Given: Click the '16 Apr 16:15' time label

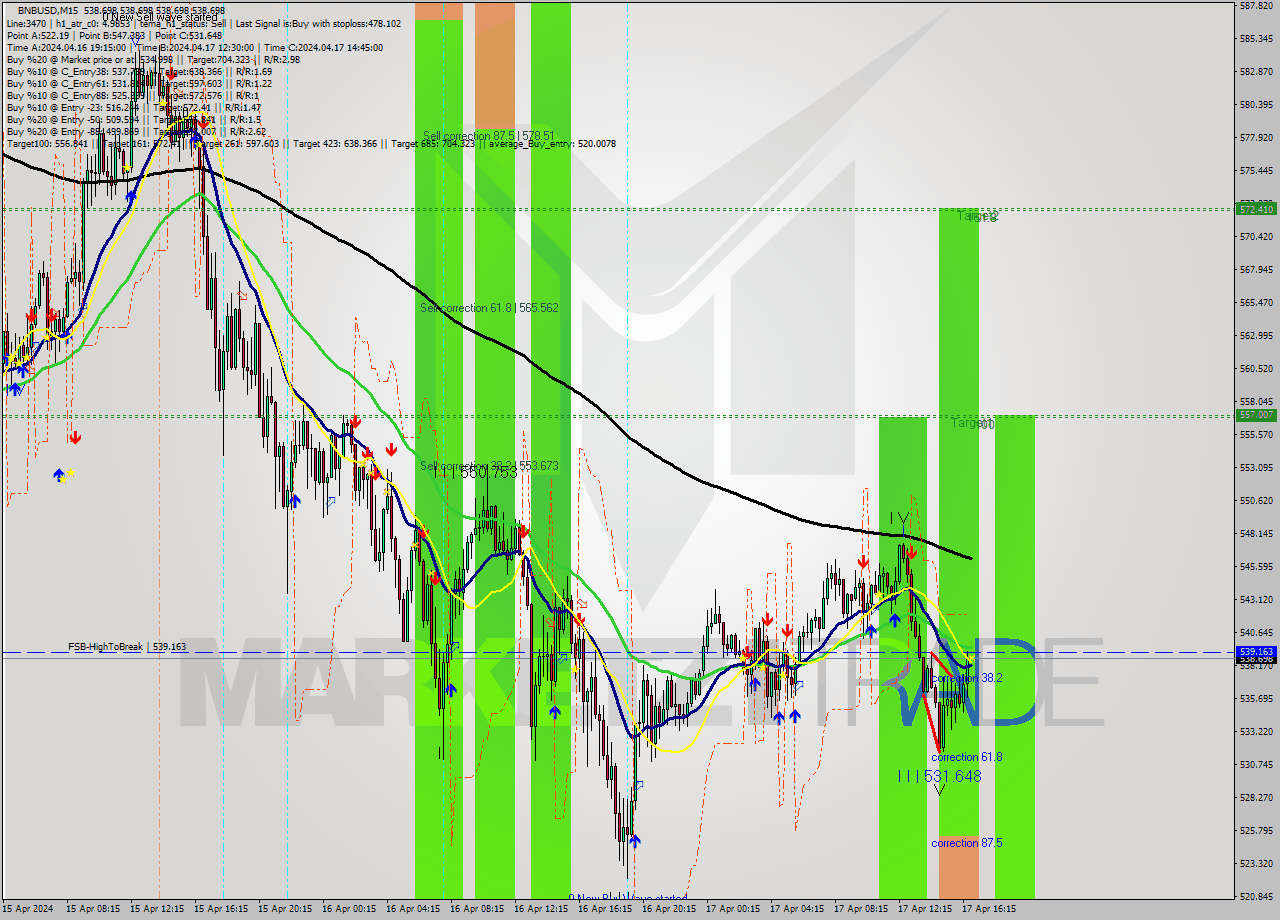Looking at the screenshot, I should pyautogui.click(x=605, y=909).
